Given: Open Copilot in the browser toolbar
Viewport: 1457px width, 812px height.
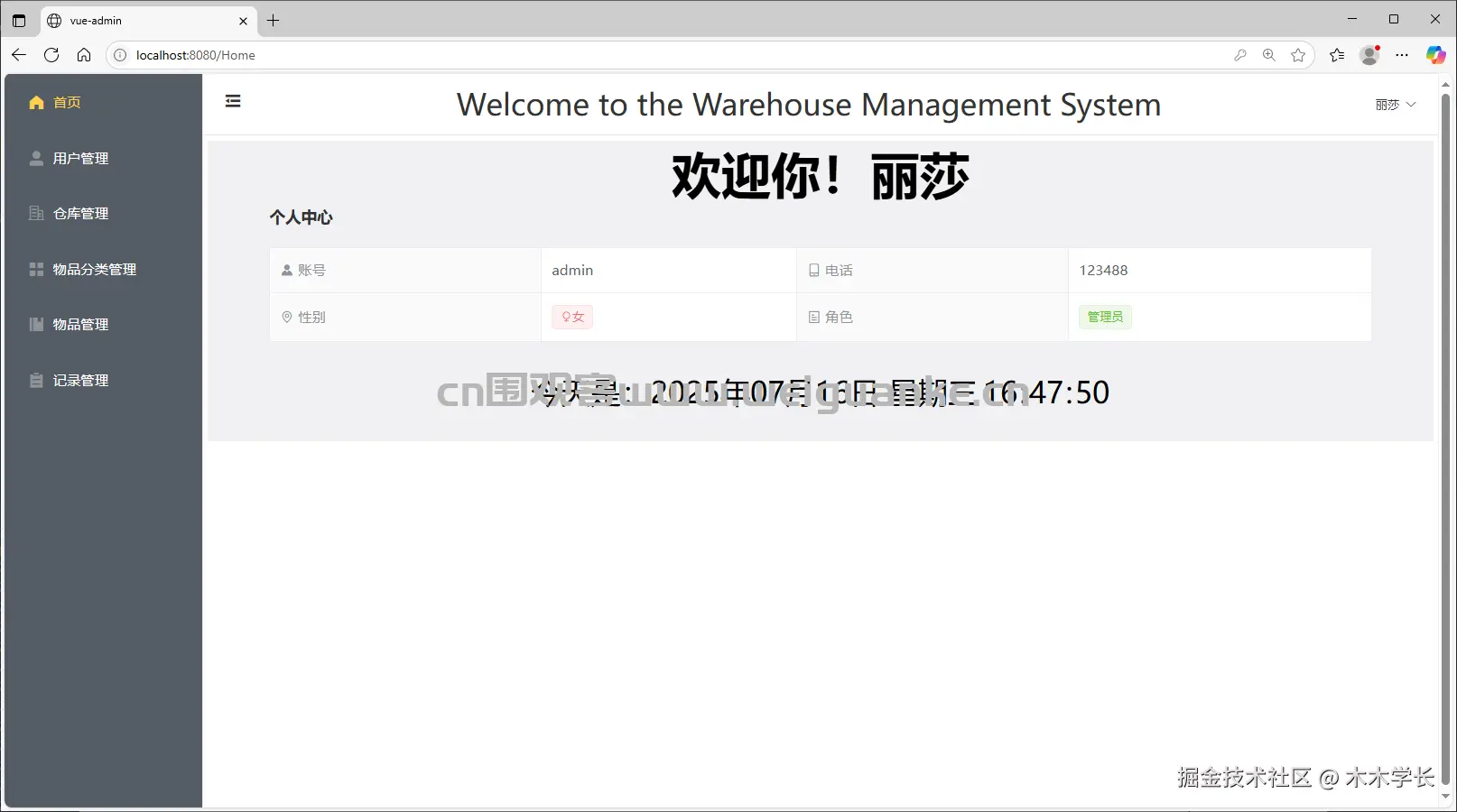Looking at the screenshot, I should coord(1435,55).
